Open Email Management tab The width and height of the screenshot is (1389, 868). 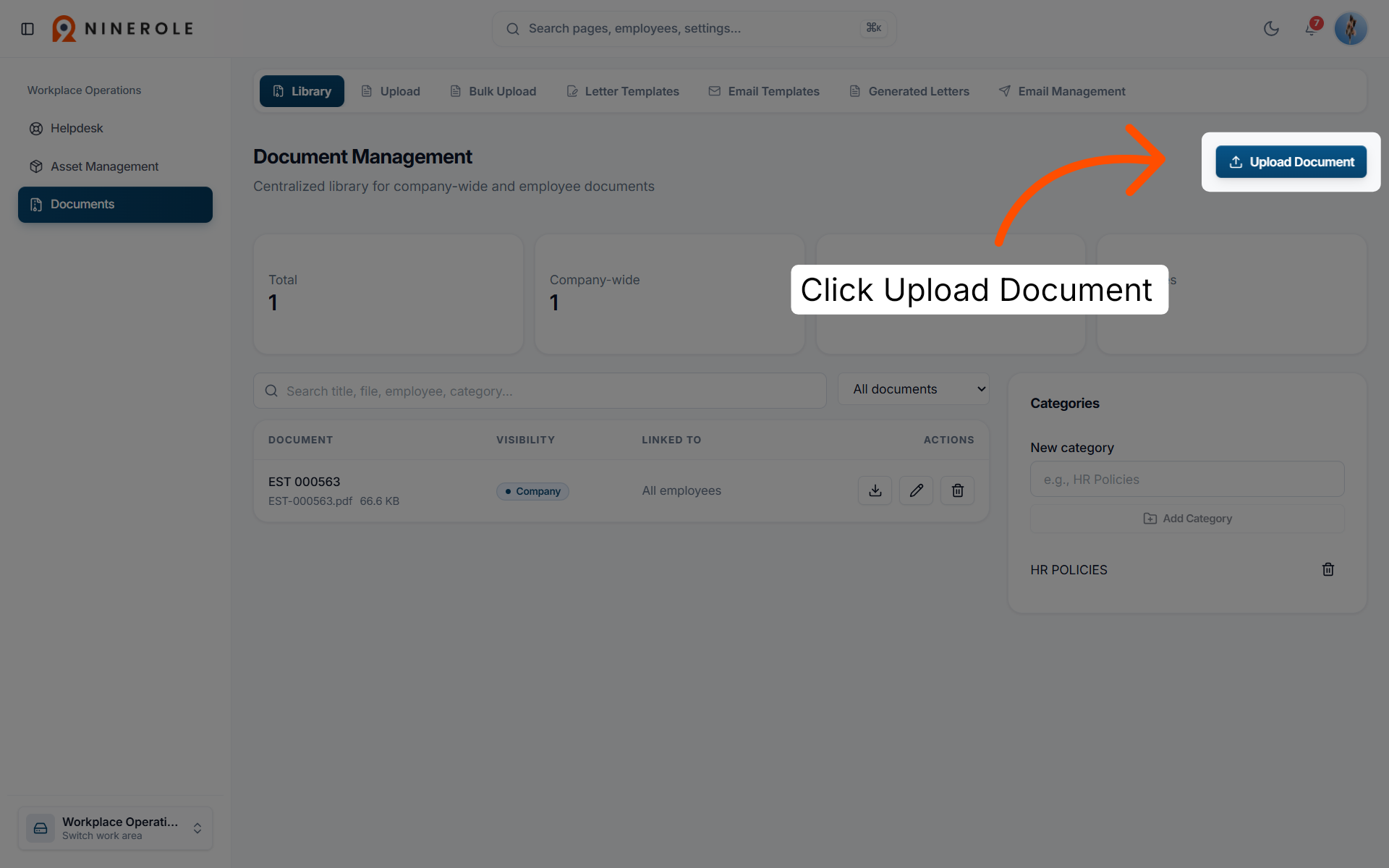click(x=1062, y=91)
